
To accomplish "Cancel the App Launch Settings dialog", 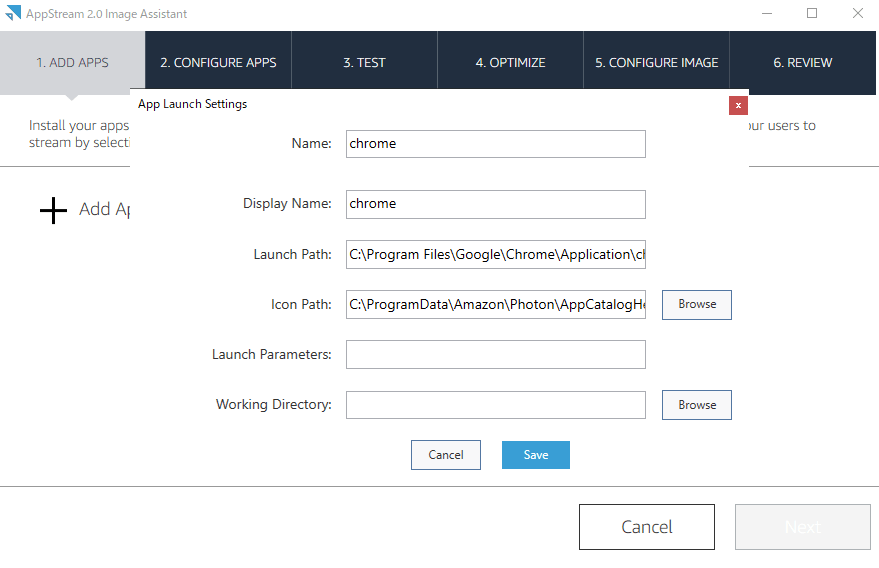I will [x=446, y=455].
